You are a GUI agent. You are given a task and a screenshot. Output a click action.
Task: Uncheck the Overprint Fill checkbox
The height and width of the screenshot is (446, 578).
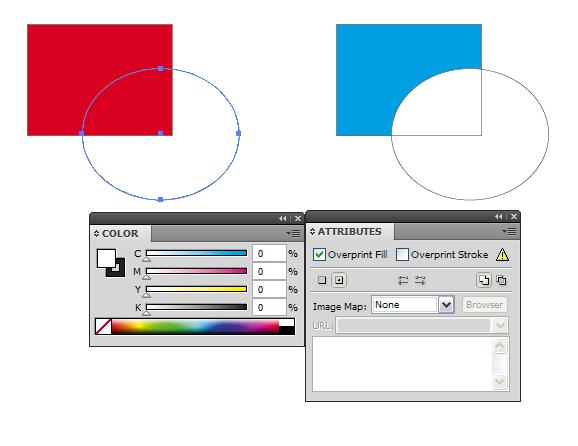click(x=319, y=255)
